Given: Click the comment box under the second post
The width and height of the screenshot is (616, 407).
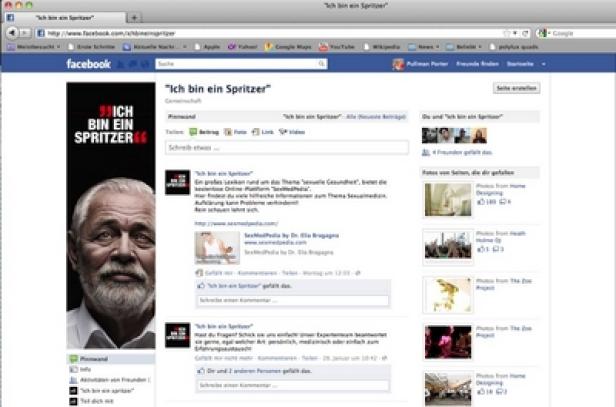Looking at the screenshot, I should 293,385.
